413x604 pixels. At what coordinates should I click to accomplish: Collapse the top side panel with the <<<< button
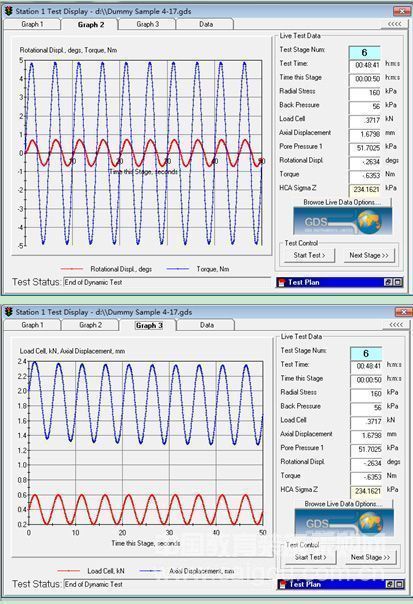pyautogui.click(x=394, y=24)
